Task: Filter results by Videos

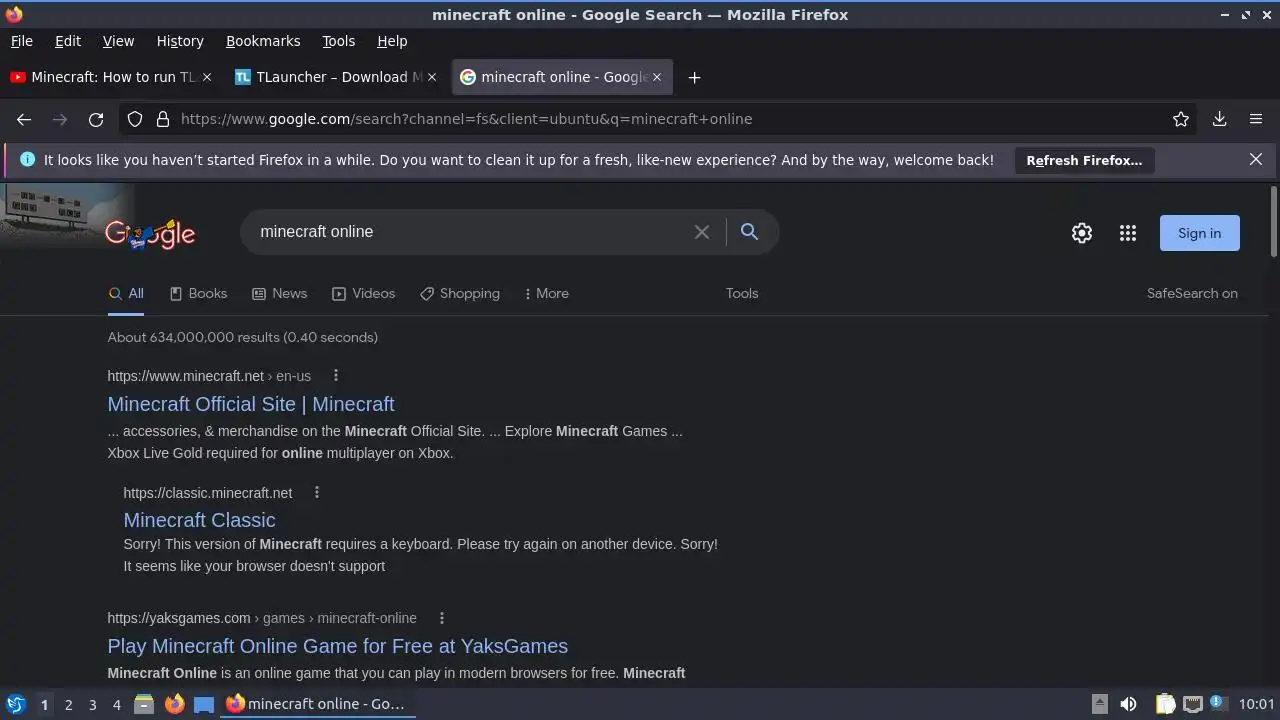Action: pyautogui.click(x=363, y=293)
